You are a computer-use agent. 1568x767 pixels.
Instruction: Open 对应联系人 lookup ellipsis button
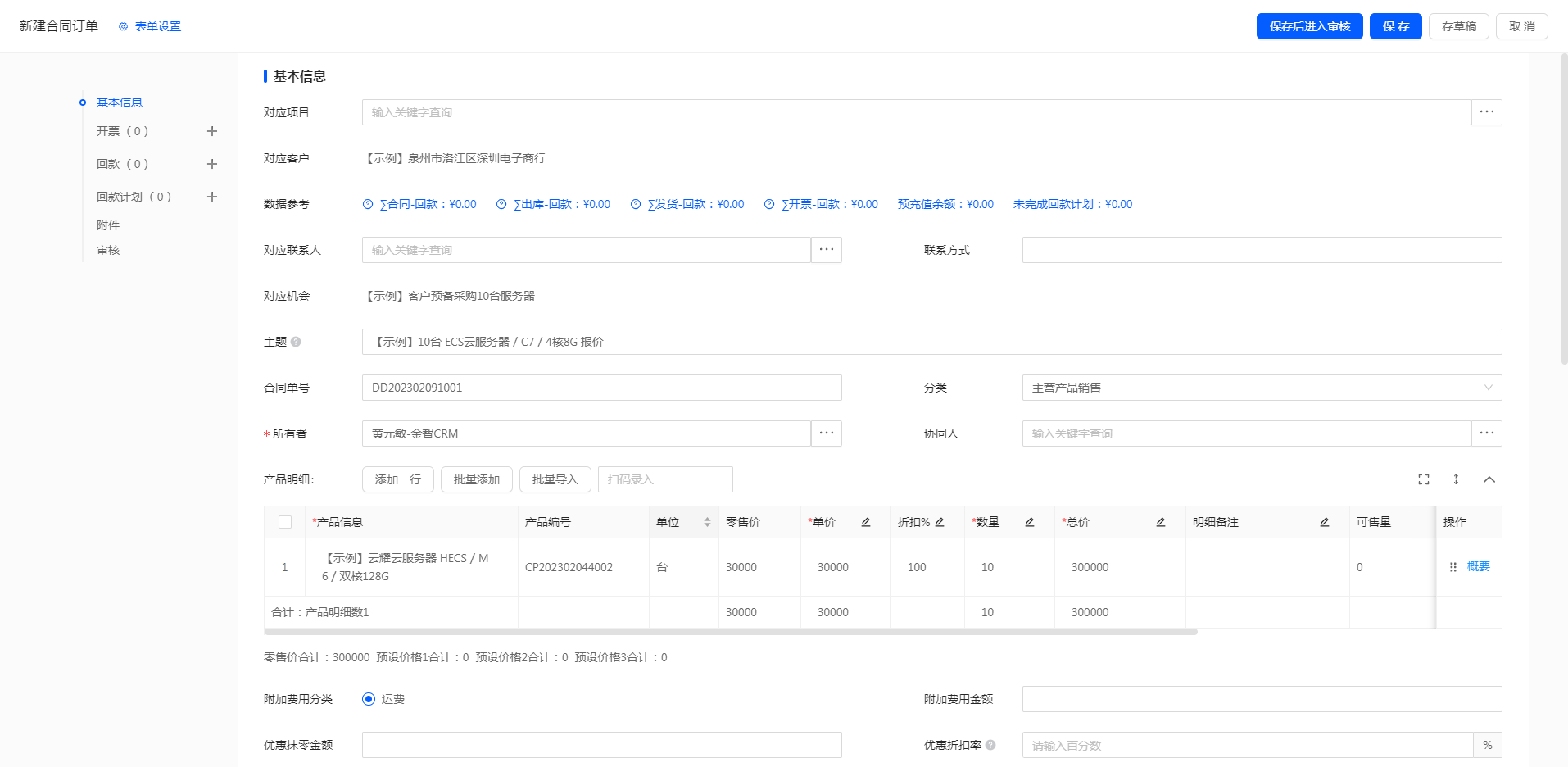[x=827, y=250]
